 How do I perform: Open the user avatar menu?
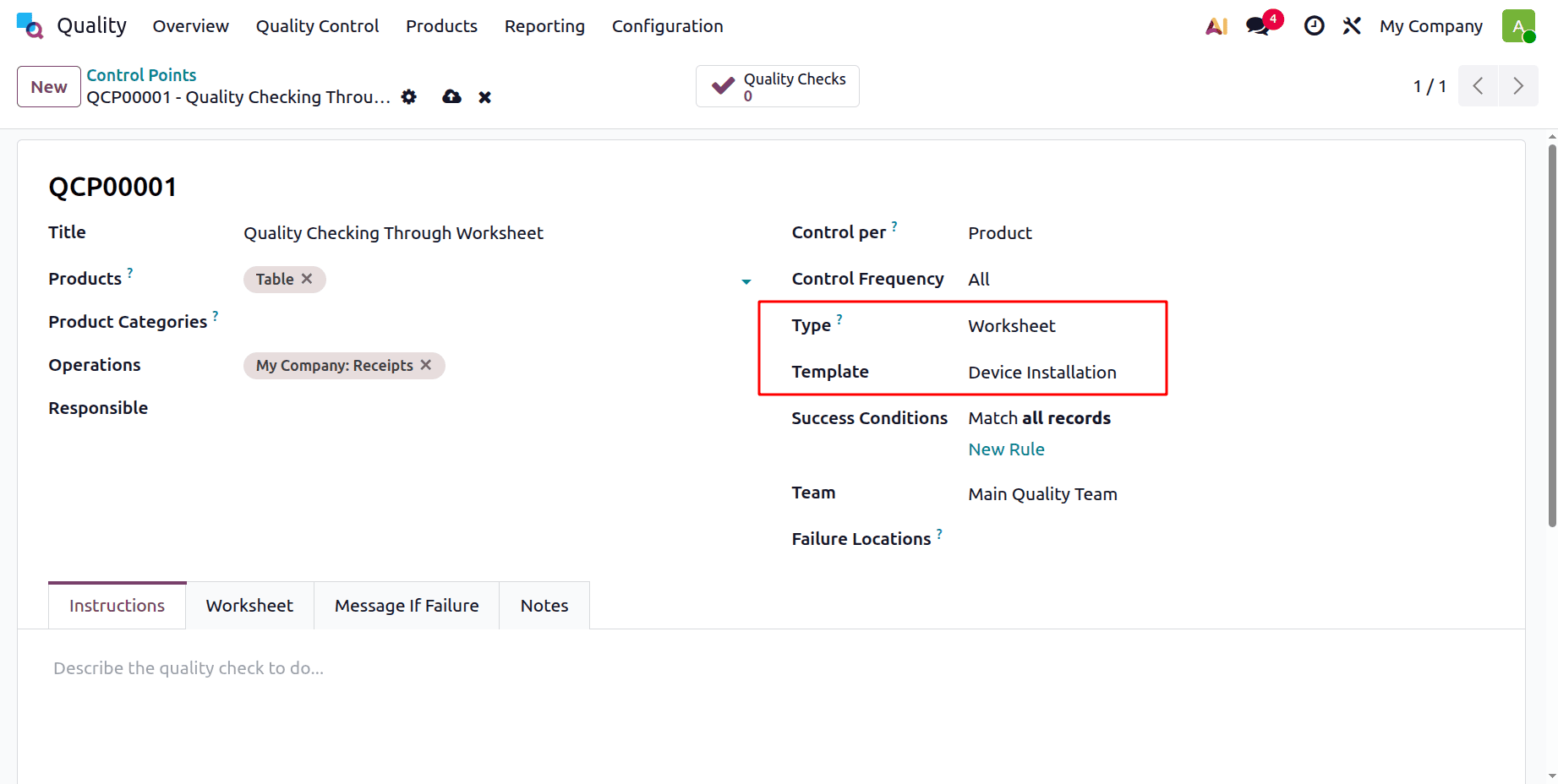[x=1518, y=26]
